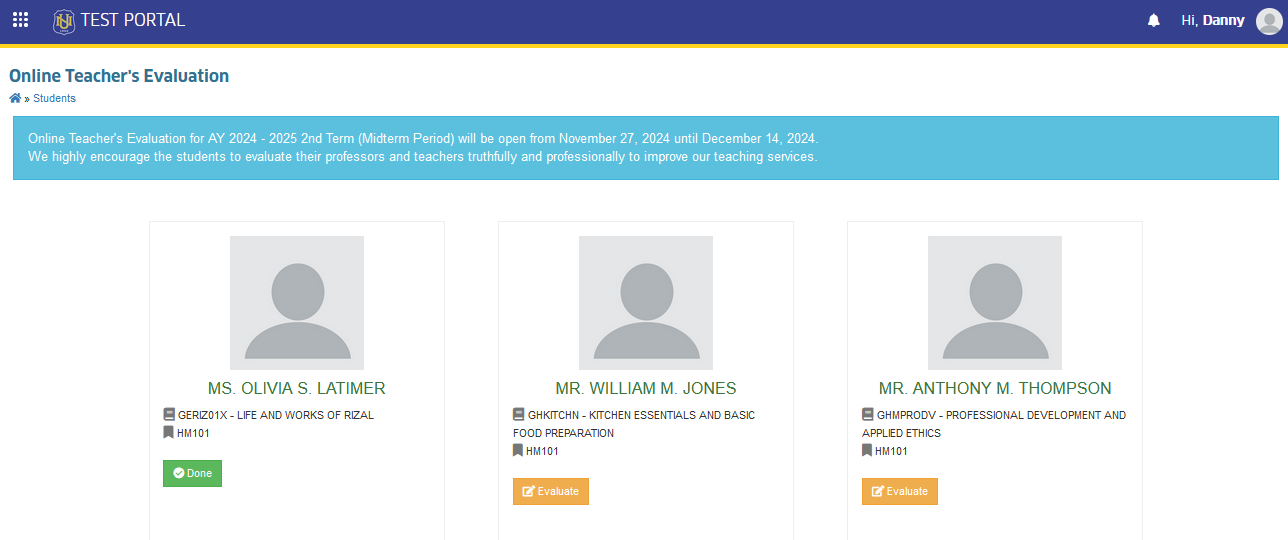This screenshot has height=540, width=1288.
Task: Click Olivia Latimer's profile photo placeholder
Action: click(297, 303)
